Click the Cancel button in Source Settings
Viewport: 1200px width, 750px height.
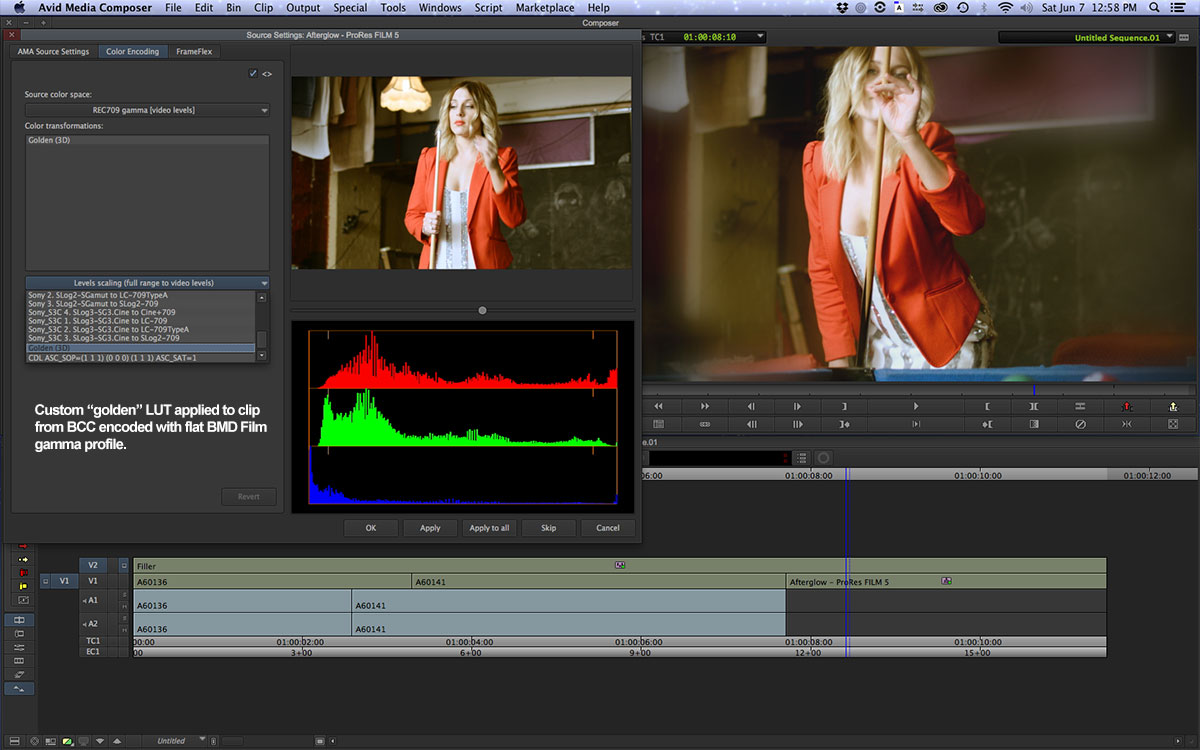pos(608,527)
